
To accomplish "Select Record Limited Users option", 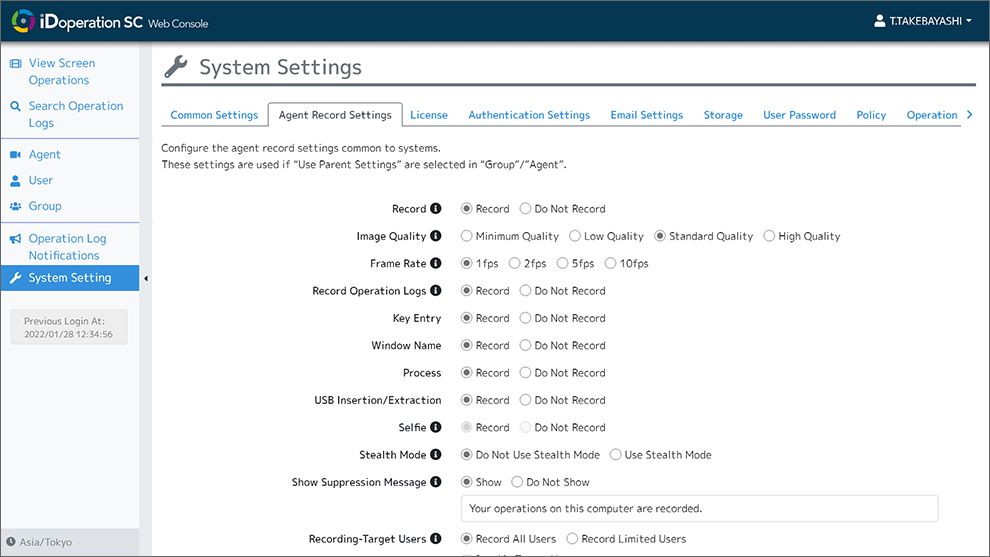I will (572, 539).
